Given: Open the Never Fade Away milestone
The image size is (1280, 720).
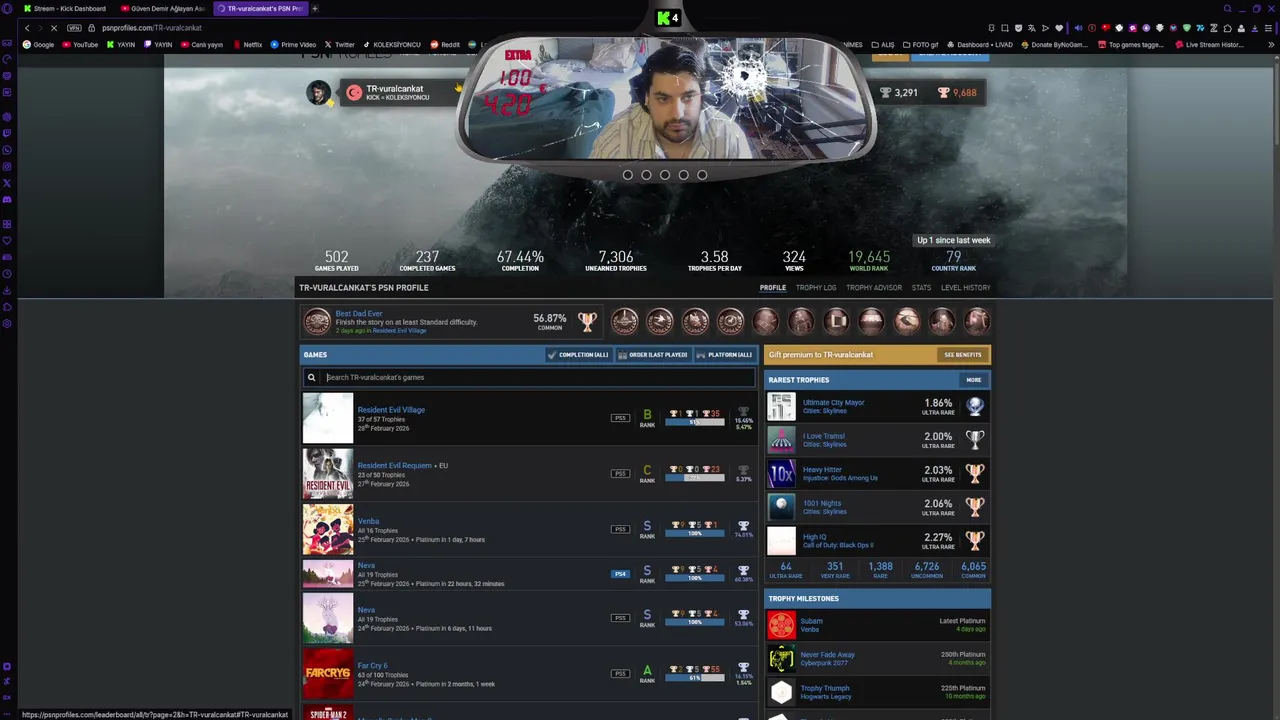Looking at the screenshot, I should pyautogui.click(x=827, y=655).
